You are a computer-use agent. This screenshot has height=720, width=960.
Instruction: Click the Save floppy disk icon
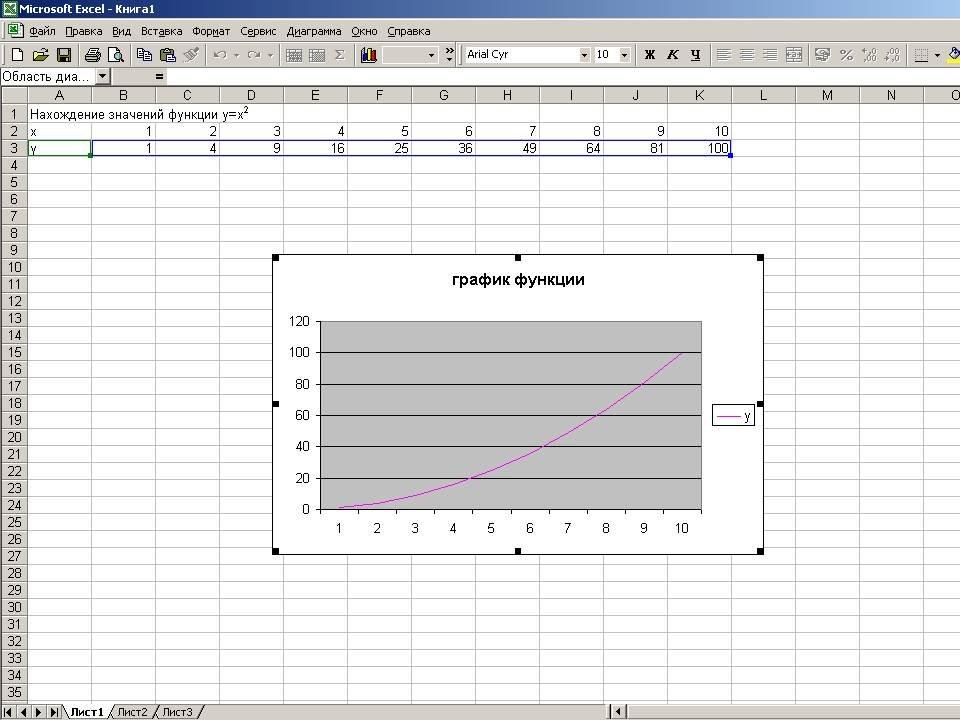click(63, 55)
